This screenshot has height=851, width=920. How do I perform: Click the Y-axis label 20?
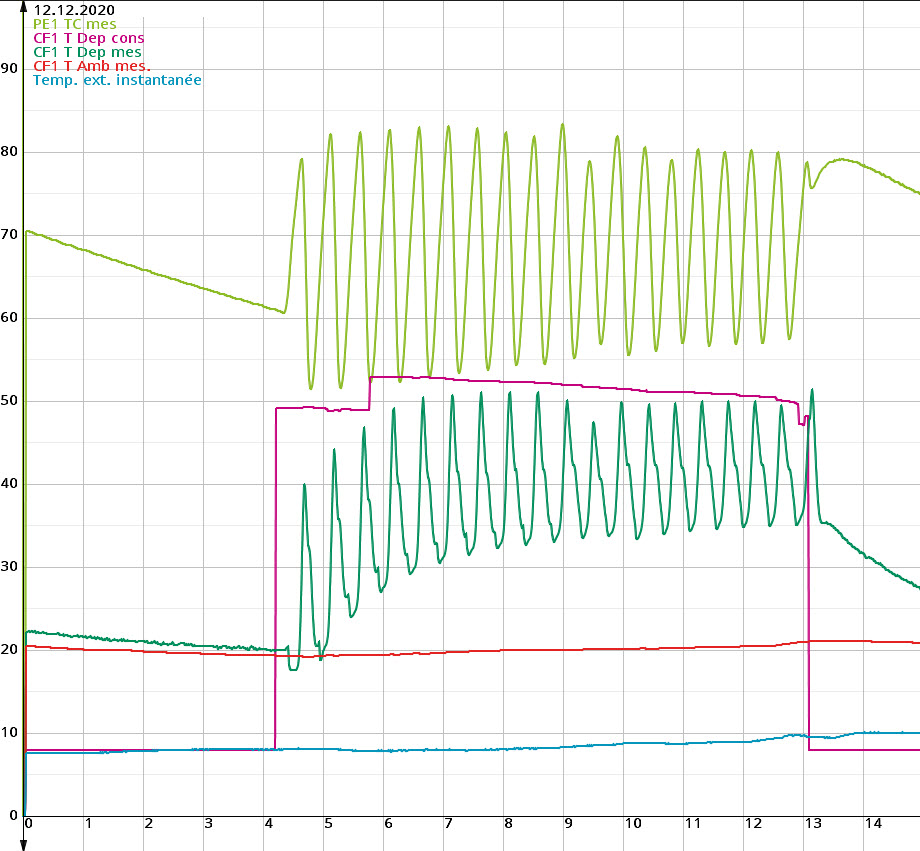tap(9, 650)
